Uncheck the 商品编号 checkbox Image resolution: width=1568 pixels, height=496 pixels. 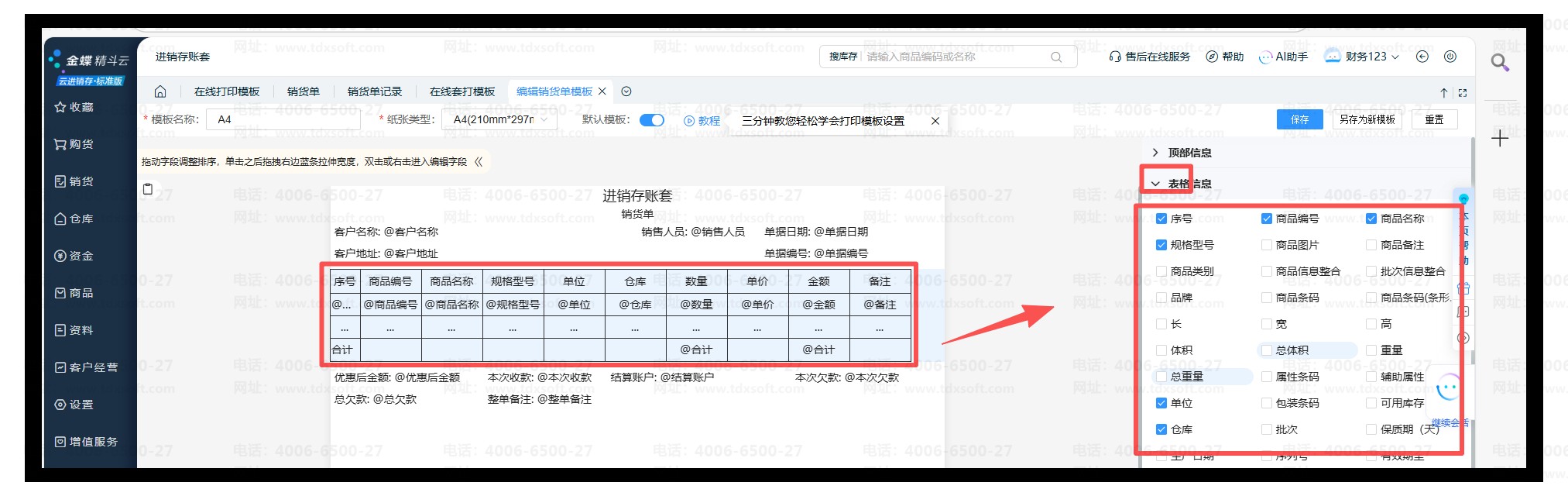click(x=1267, y=219)
